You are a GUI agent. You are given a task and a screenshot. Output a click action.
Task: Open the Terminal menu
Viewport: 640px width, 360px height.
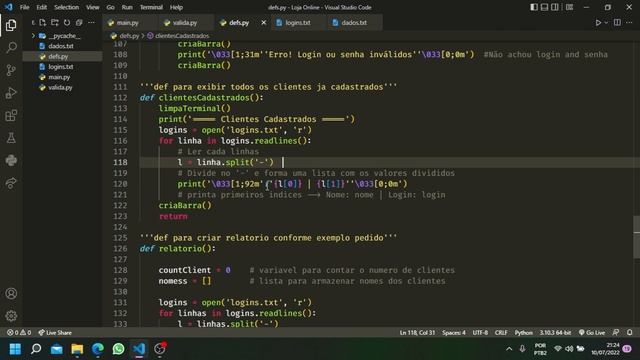[x=151, y=7]
